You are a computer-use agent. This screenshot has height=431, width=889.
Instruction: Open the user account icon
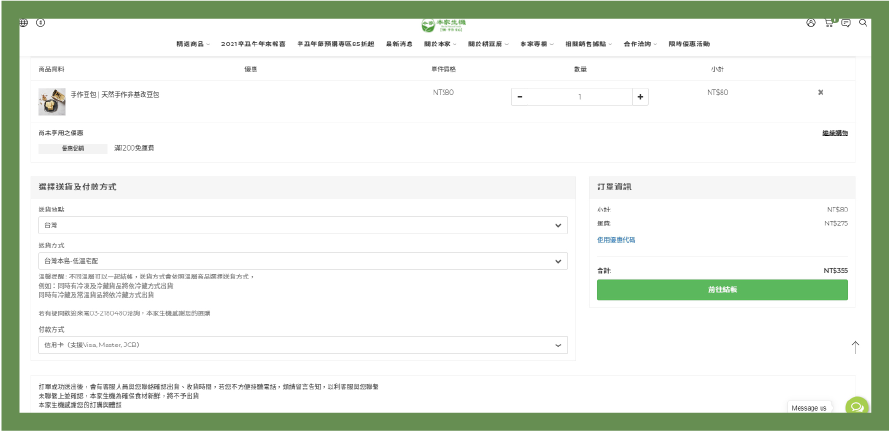pyautogui.click(x=811, y=22)
